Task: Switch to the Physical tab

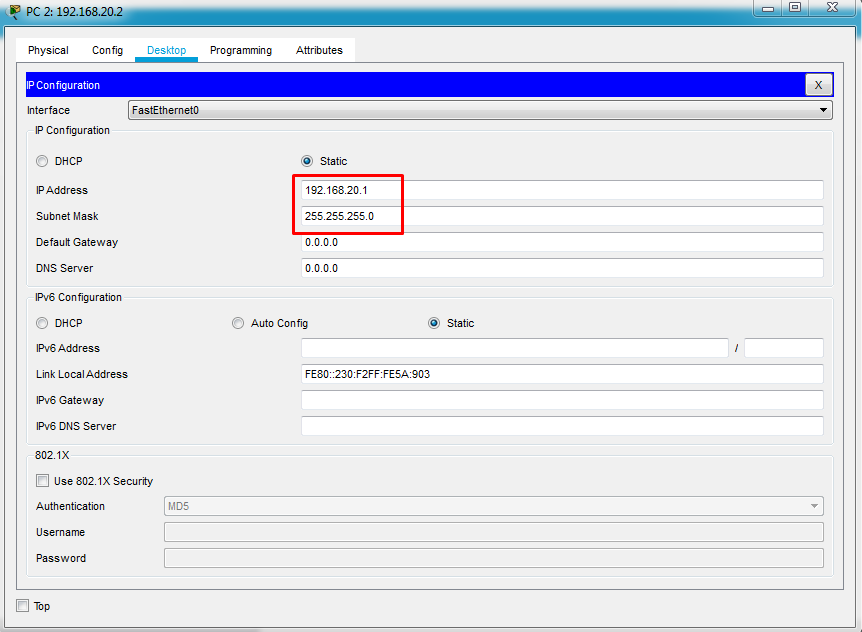Action: tap(48, 50)
